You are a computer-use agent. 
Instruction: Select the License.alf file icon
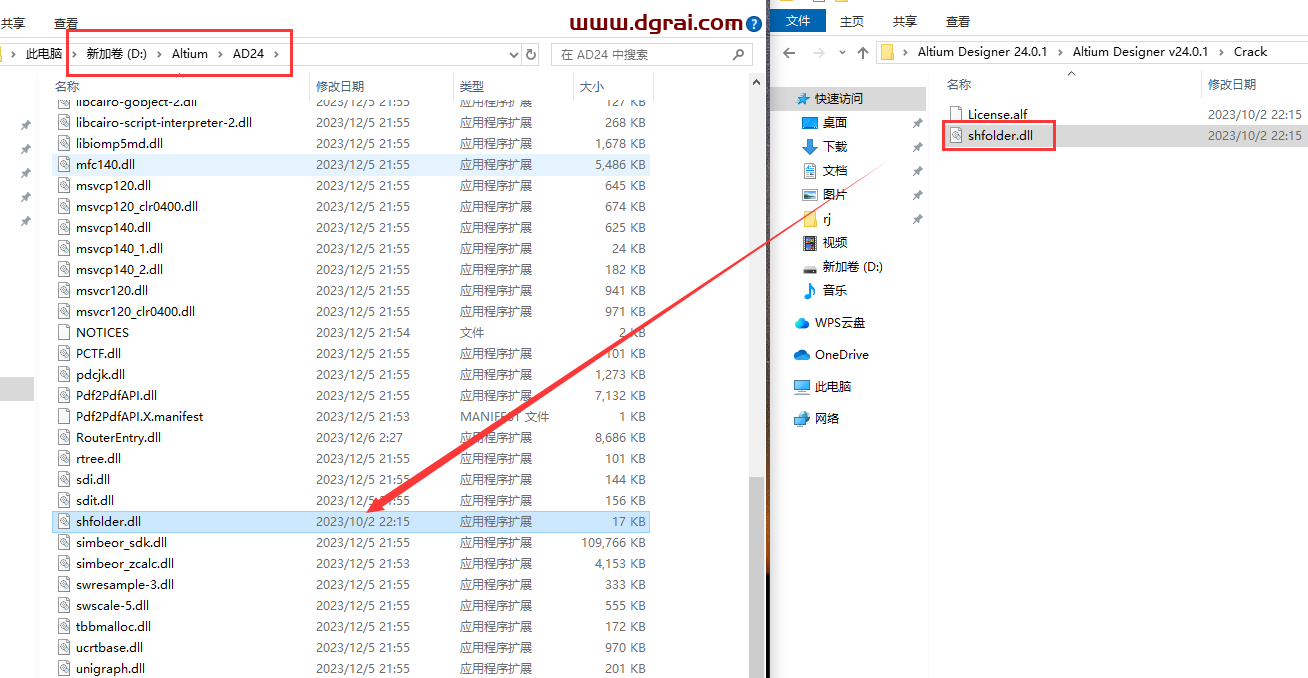coord(955,114)
